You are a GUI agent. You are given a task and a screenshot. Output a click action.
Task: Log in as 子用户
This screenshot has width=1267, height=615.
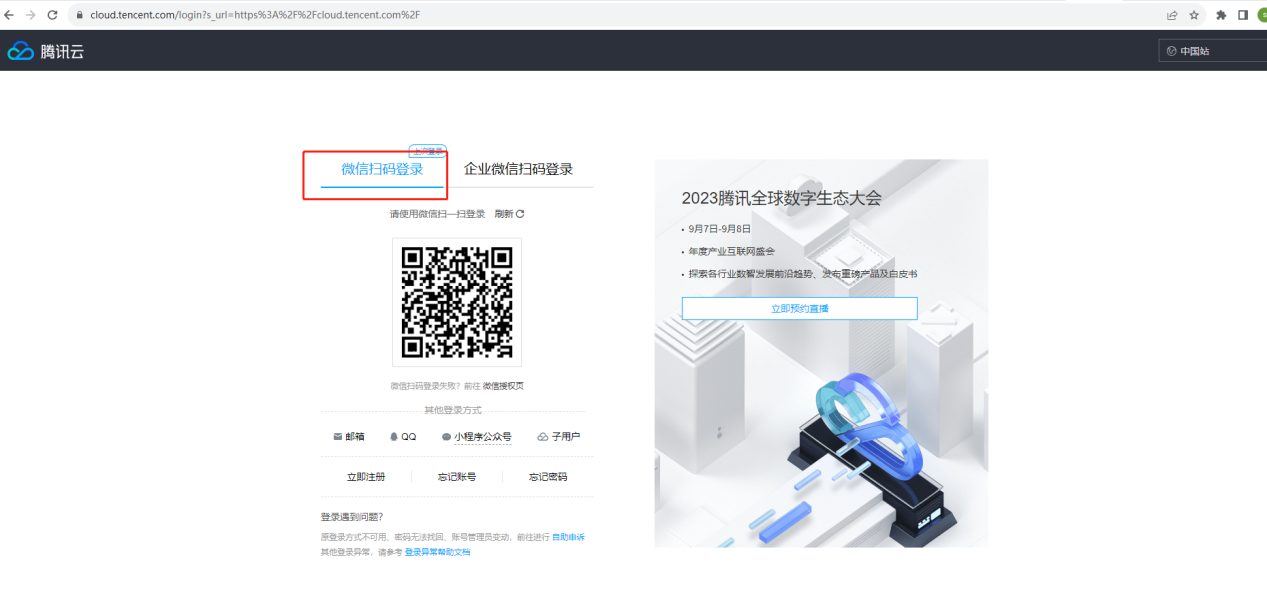(559, 437)
